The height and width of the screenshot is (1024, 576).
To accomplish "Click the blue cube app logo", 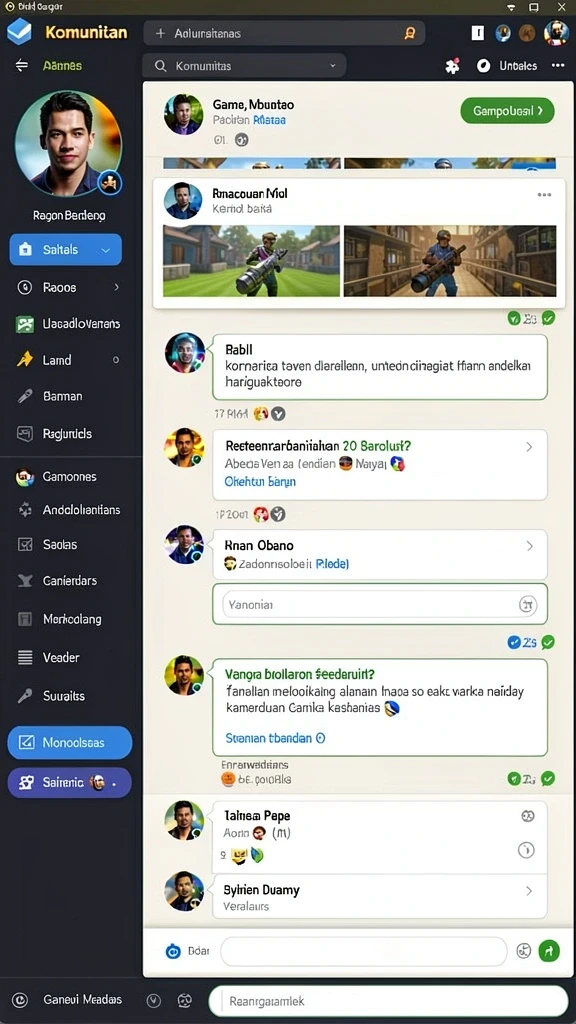I will coord(19,31).
